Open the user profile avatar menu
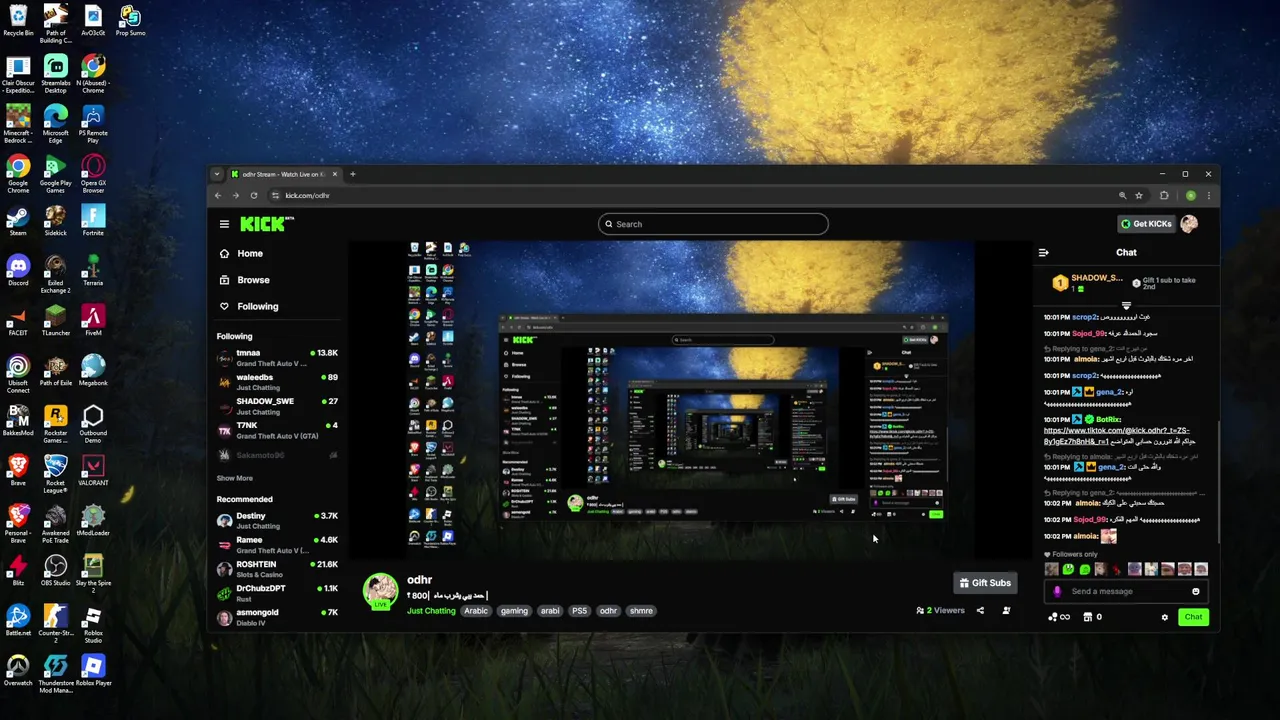1280x720 pixels. click(1189, 224)
